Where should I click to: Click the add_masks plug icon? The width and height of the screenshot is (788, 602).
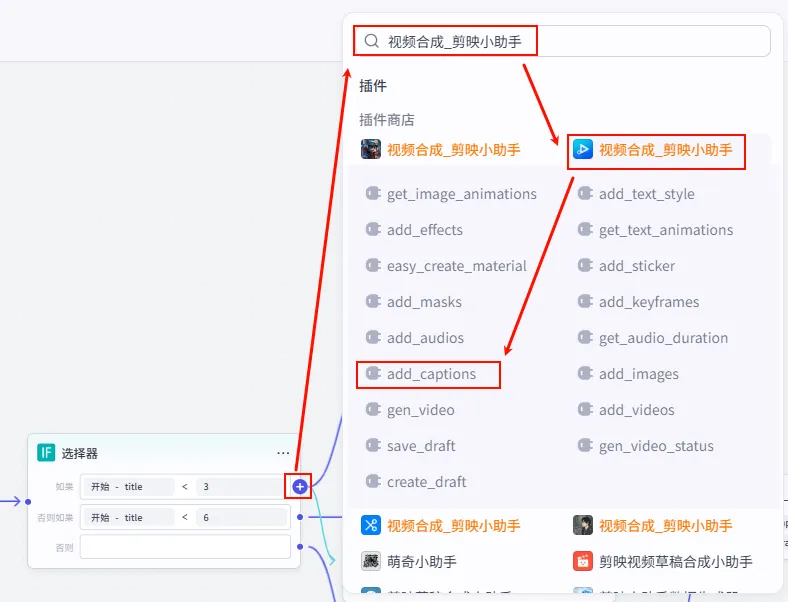373,302
